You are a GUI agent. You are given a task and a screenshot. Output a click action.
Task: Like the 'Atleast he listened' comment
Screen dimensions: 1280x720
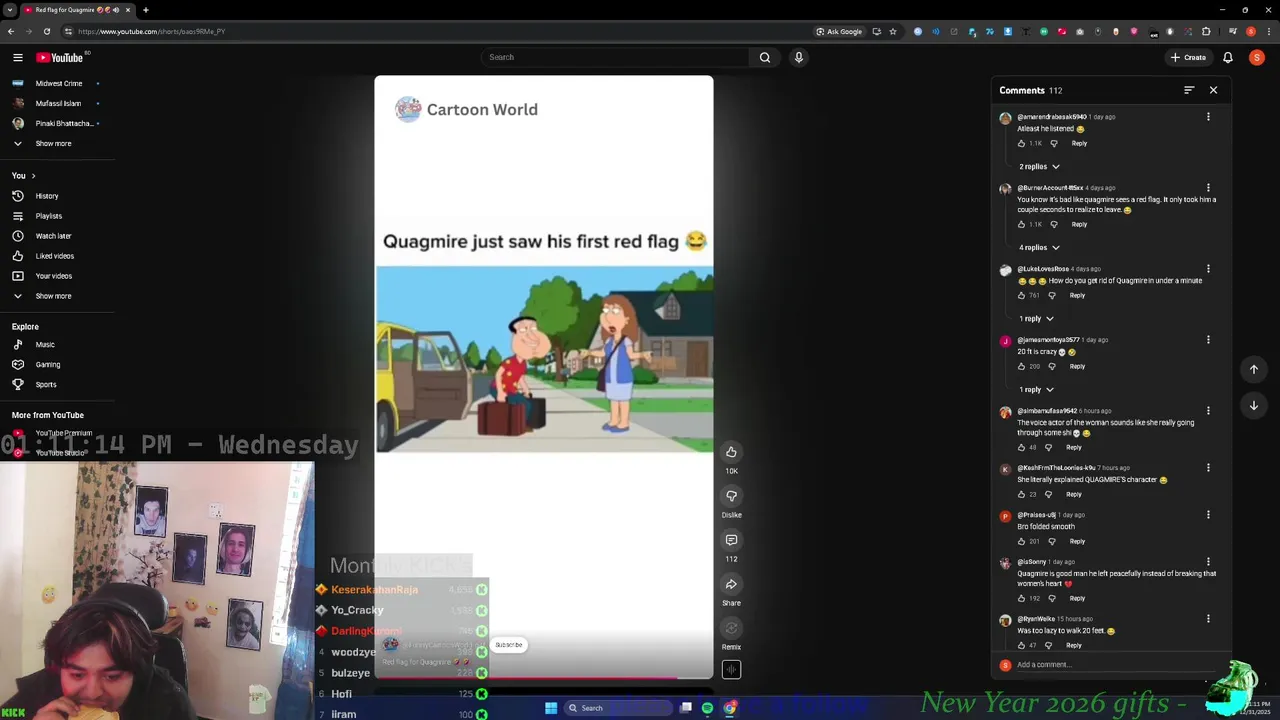click(x=1021, y=143)
